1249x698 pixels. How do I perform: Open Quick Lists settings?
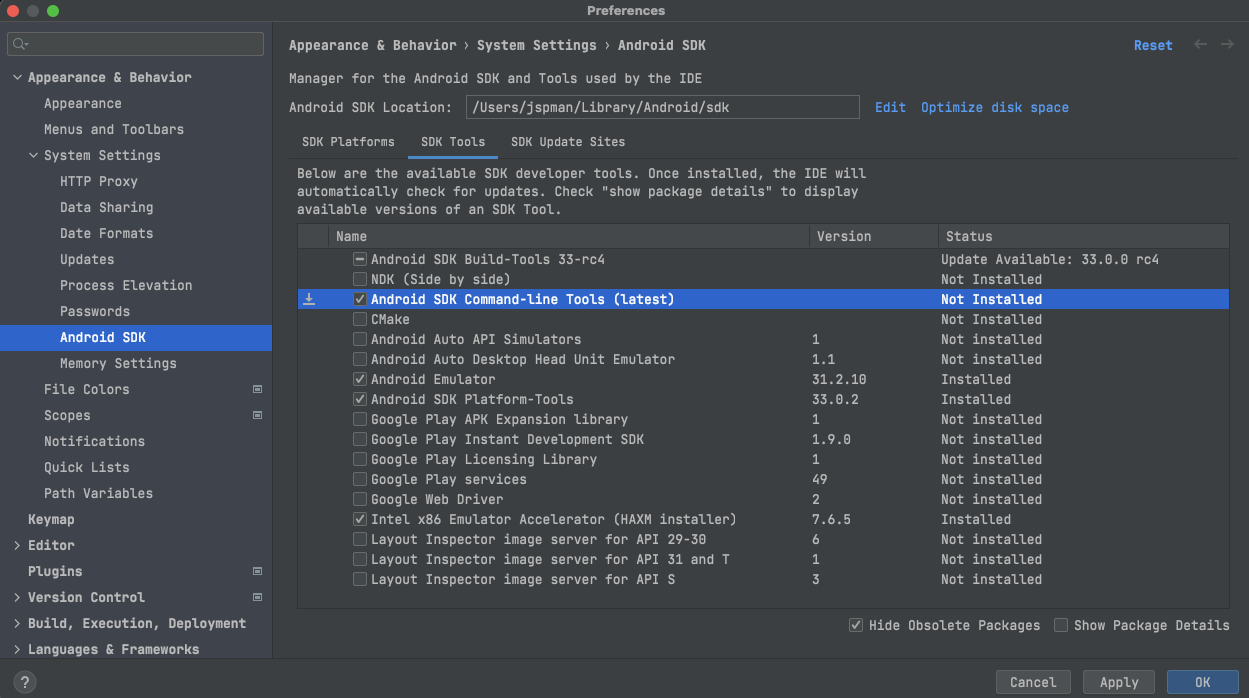tap(87, 467)
